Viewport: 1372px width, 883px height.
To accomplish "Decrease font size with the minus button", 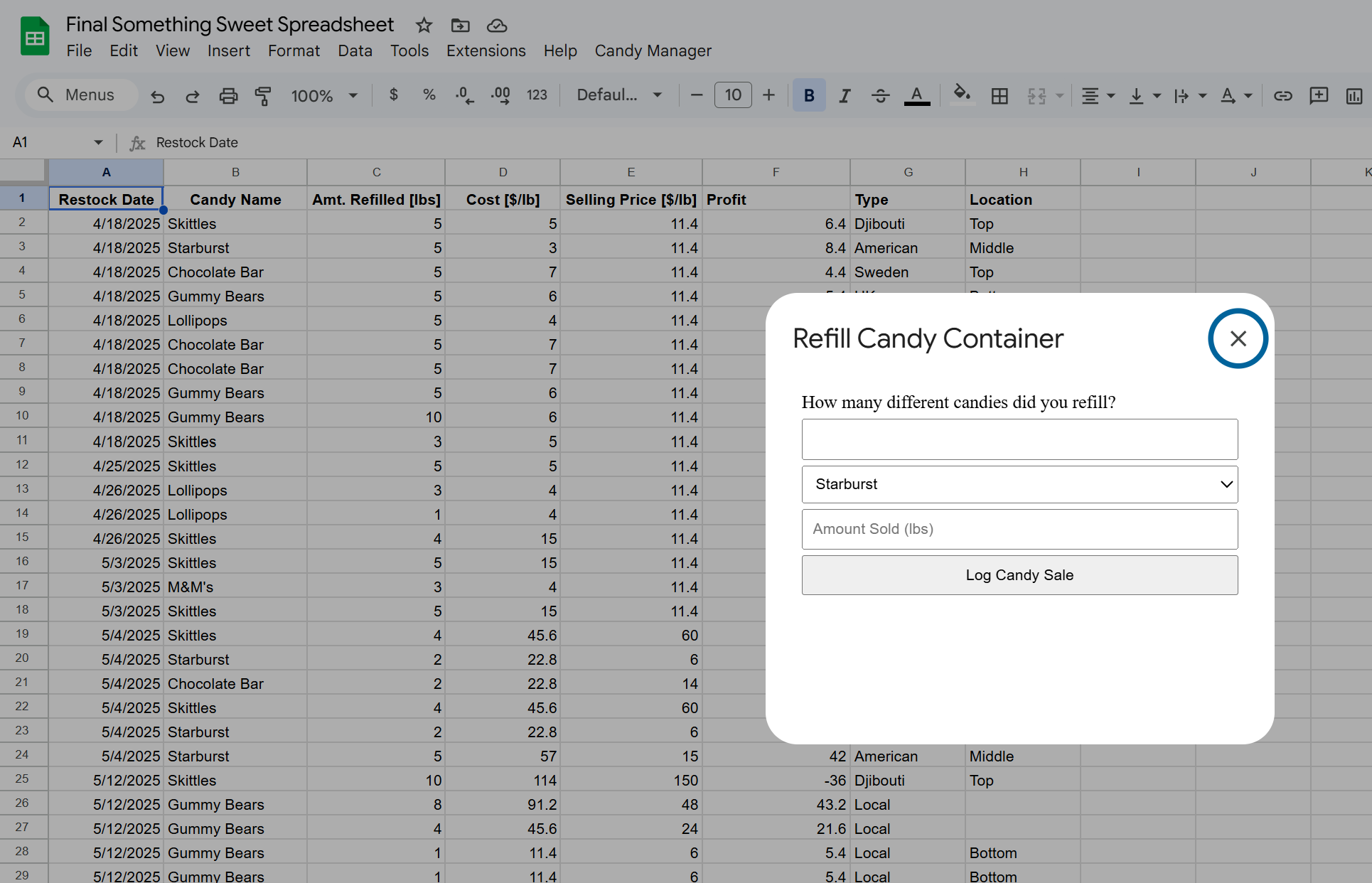I will pyautogui.click(x=697, y=95).
